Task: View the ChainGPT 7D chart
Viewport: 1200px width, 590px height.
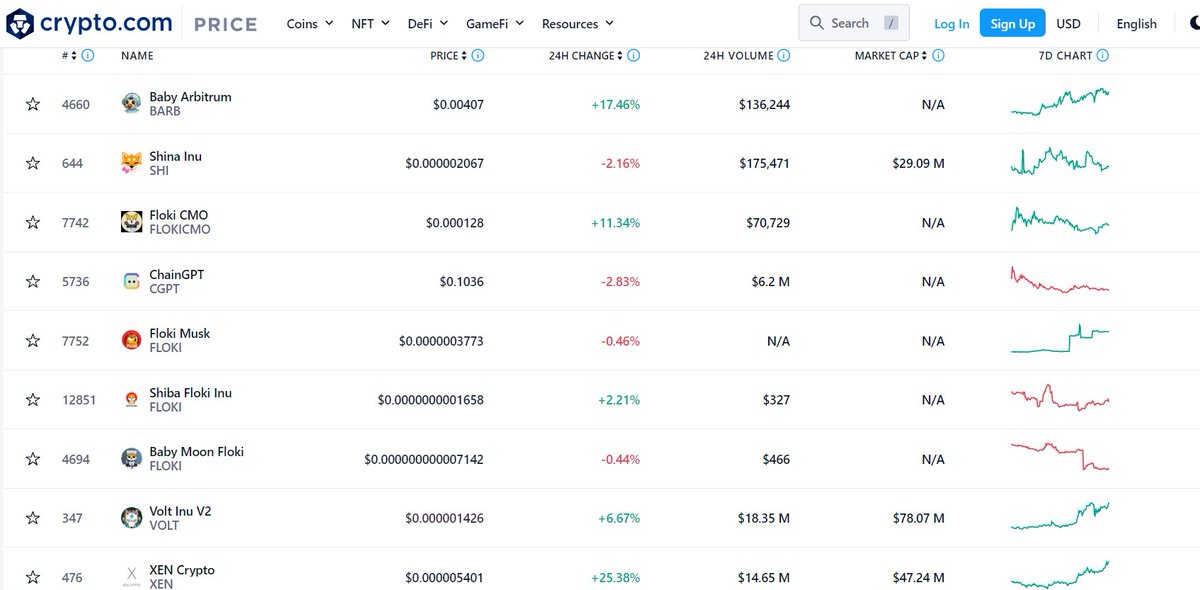Action: click(x=1060, y=280)
